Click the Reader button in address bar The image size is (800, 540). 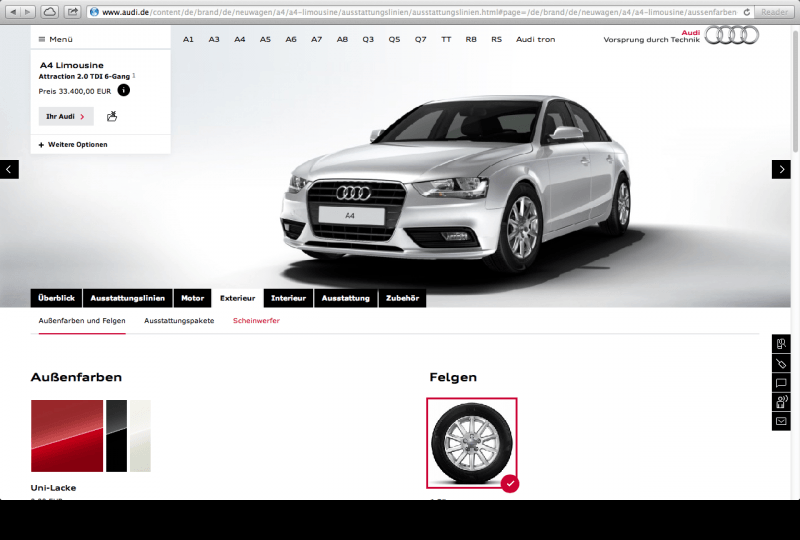point(774,12)
